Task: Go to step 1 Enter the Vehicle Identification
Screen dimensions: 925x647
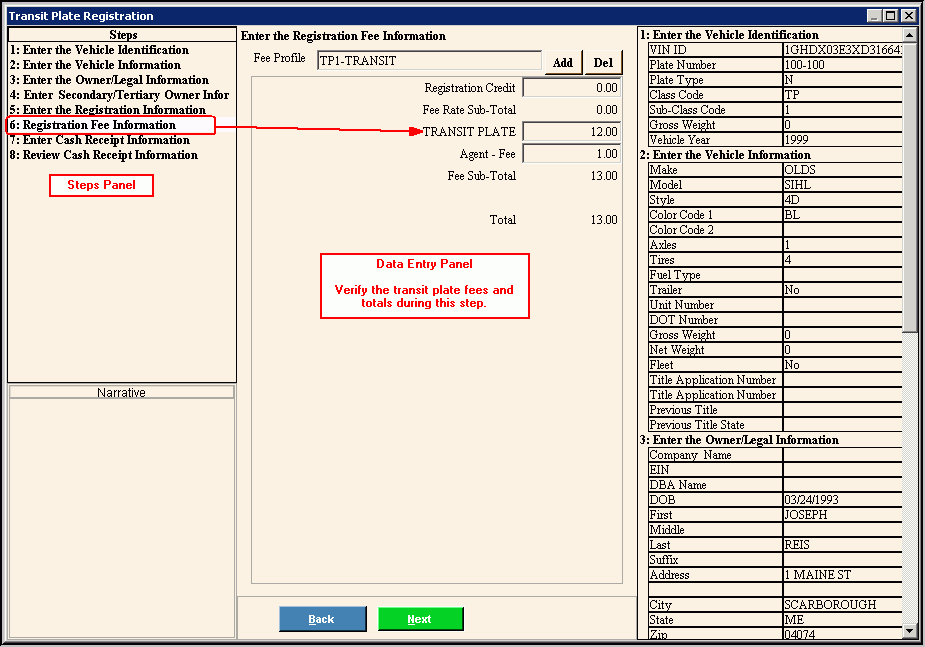Action: tap(99, 50)
